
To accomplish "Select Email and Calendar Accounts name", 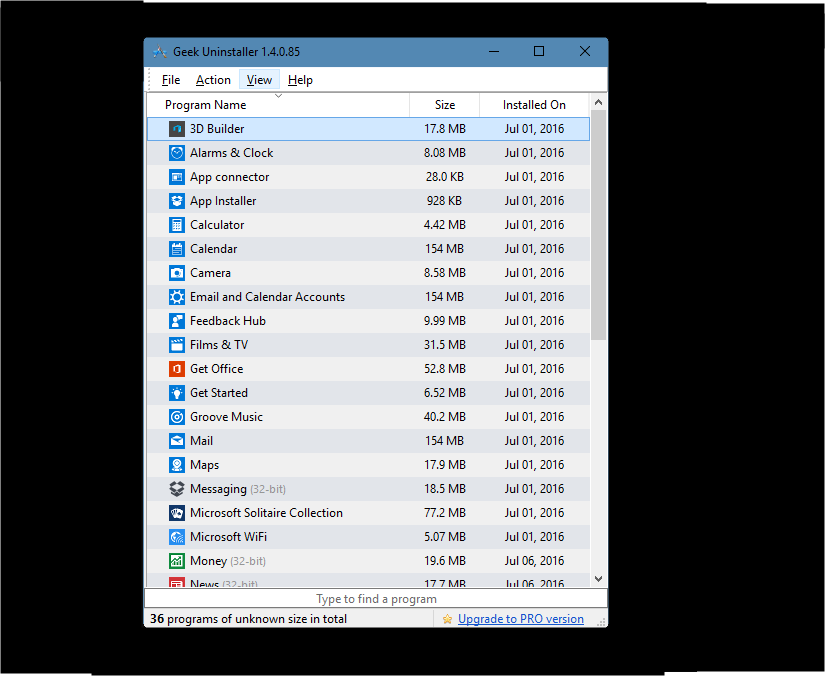I will point(267,297).
